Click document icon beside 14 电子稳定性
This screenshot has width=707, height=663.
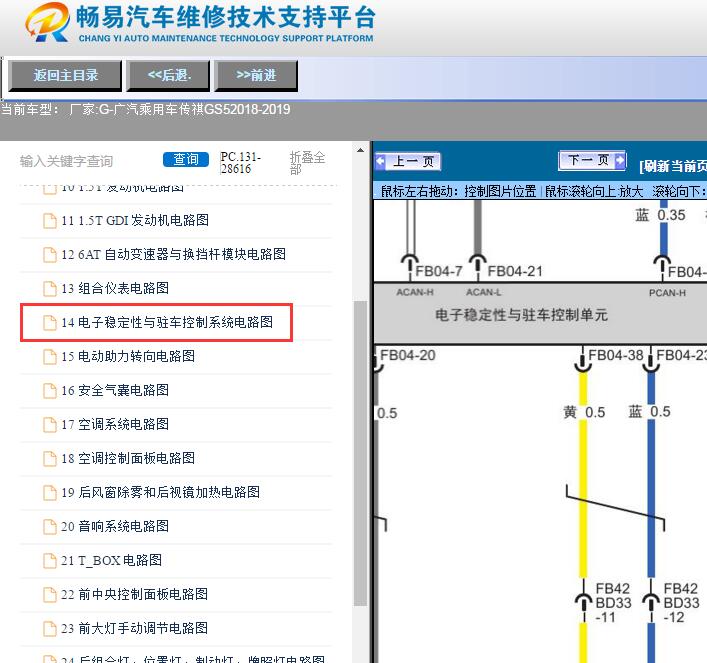coord(50,323)
